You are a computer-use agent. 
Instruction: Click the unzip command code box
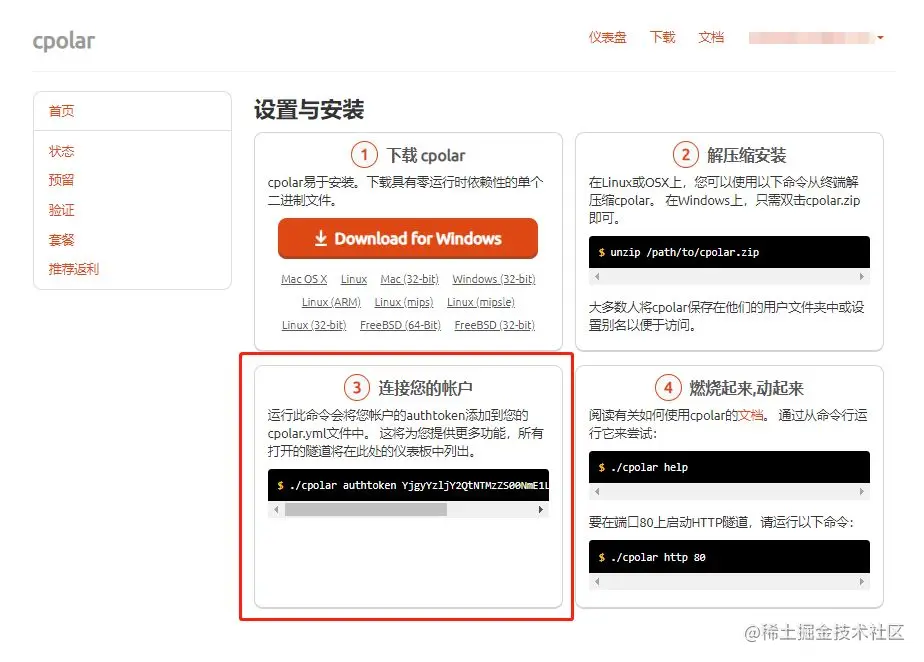[729, 252]
